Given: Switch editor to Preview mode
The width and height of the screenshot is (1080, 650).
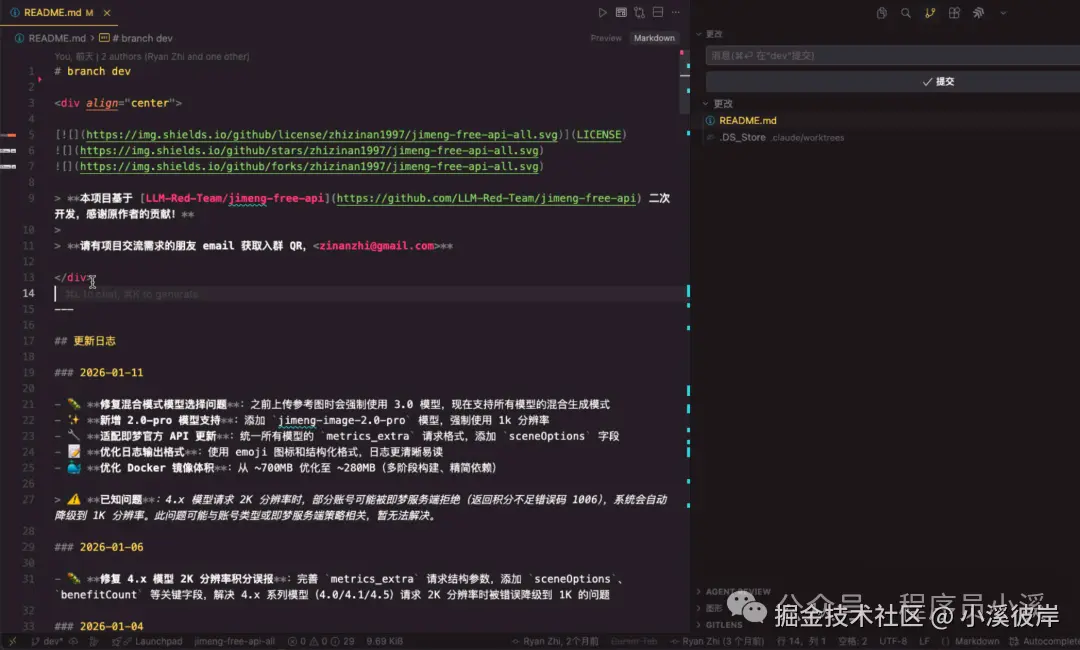Looking at the screenshot, I should pyautogui.click(x=606, y=38).
